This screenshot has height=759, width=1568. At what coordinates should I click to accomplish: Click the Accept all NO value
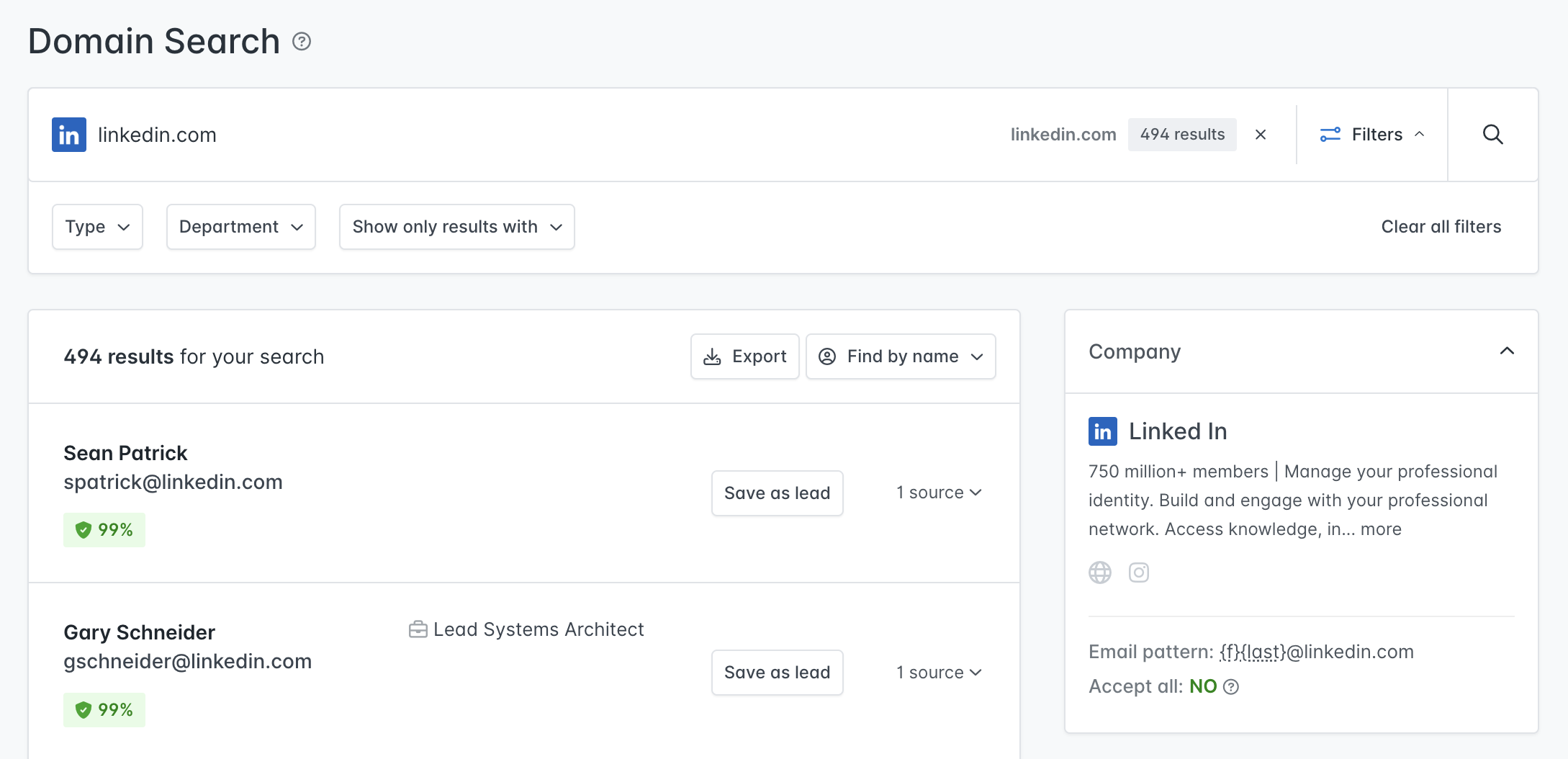[x=1203, y=686]
